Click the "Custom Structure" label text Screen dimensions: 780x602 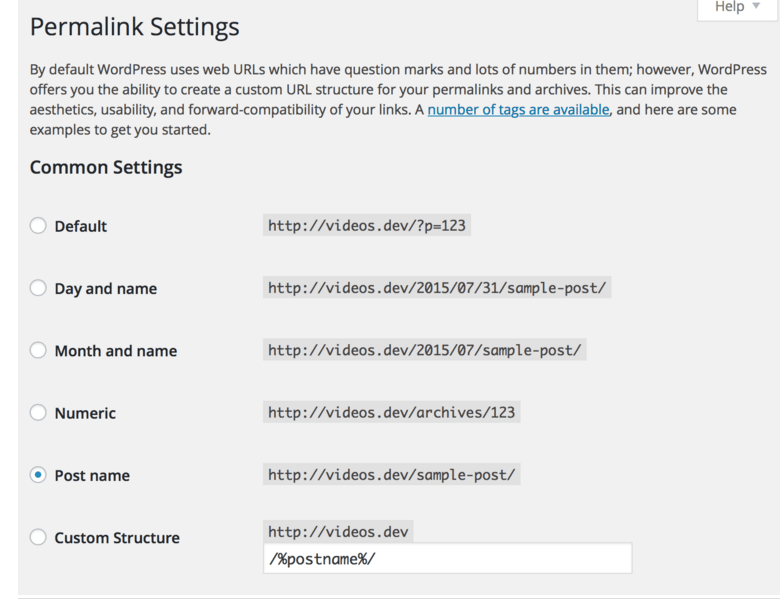click(117, 538)
